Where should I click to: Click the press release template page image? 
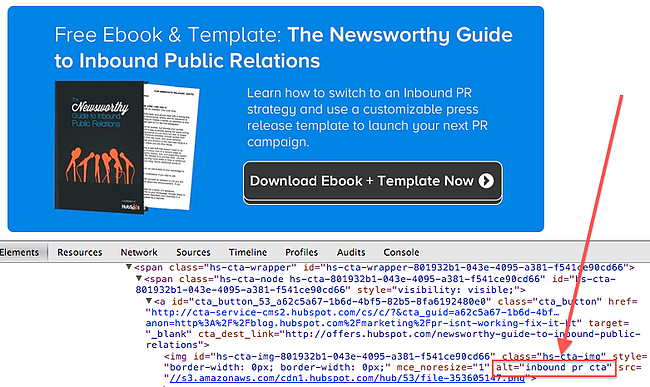tap(172, 147)
